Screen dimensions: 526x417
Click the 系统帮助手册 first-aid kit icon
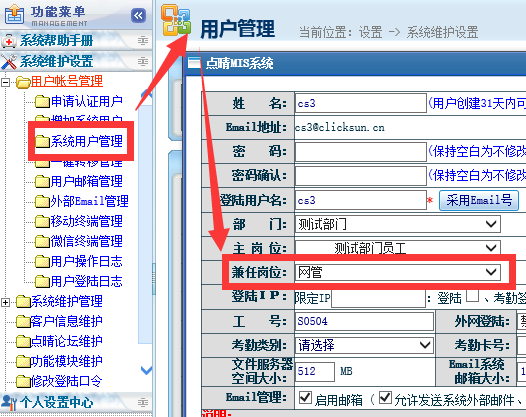(9, 41)
